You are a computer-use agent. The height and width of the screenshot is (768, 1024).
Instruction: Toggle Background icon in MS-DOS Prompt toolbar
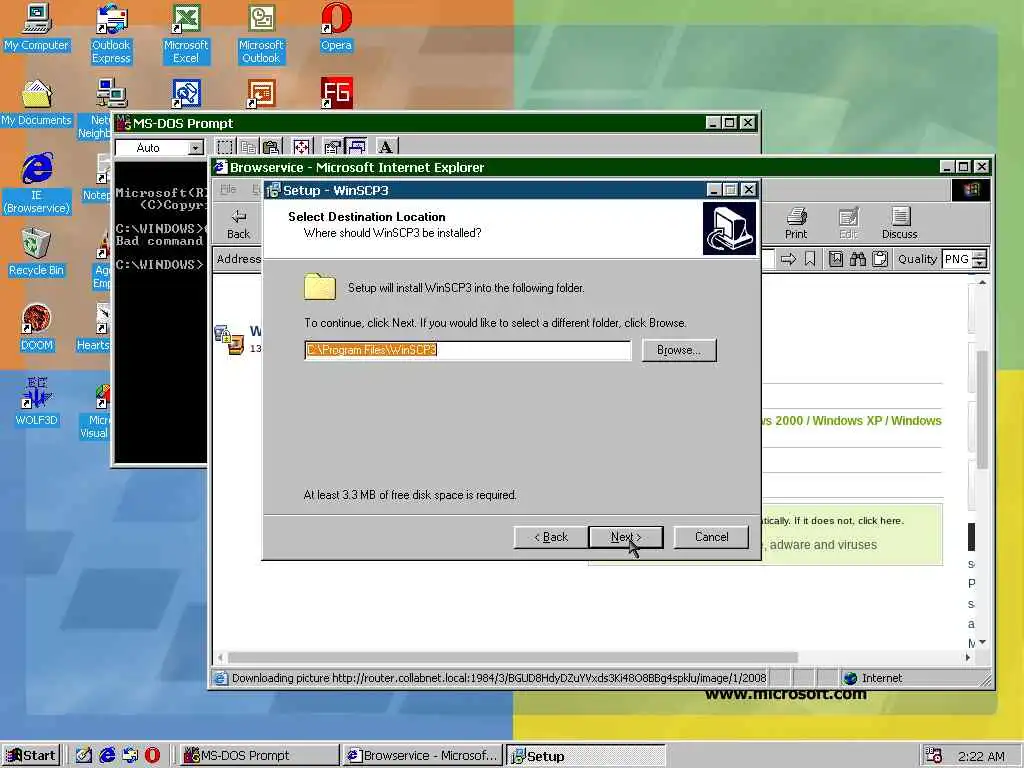tap(356, 147)
